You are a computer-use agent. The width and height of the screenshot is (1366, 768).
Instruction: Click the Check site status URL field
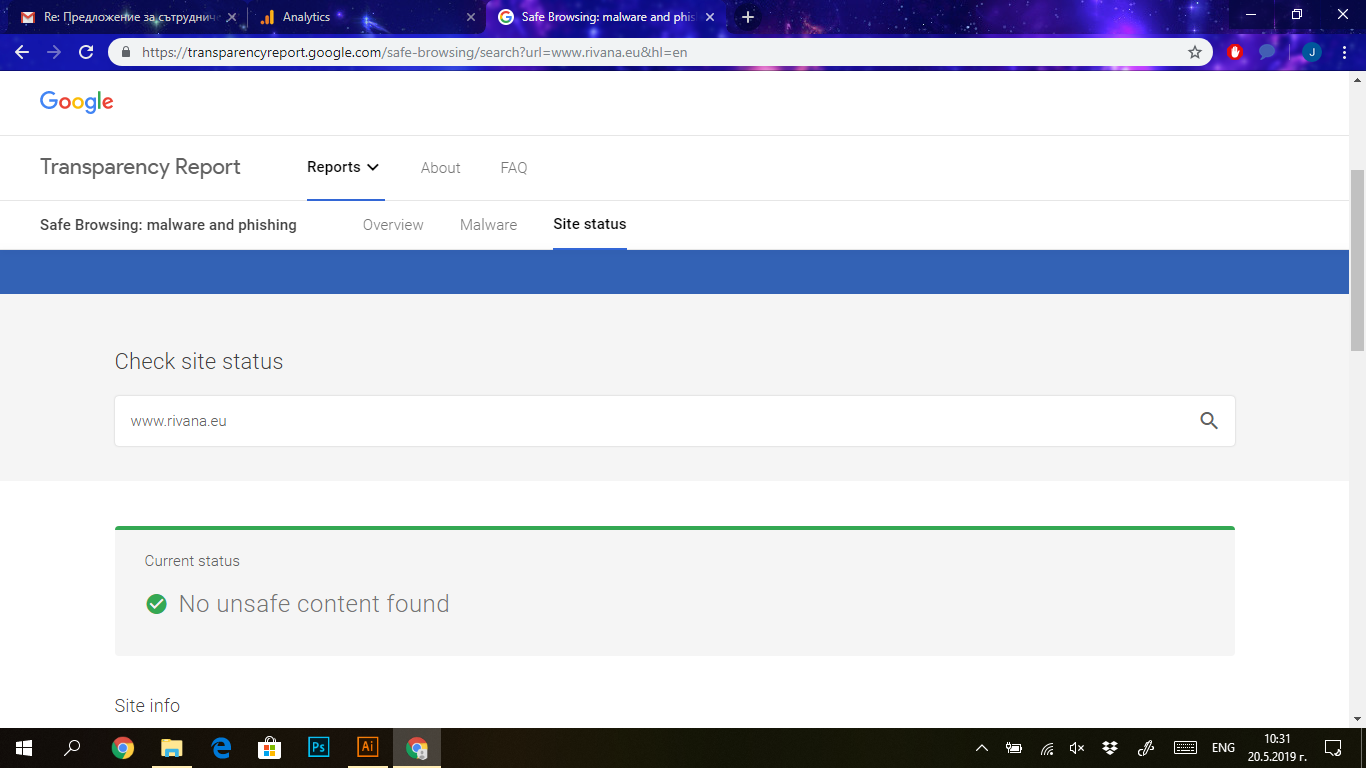pos(650,421)
